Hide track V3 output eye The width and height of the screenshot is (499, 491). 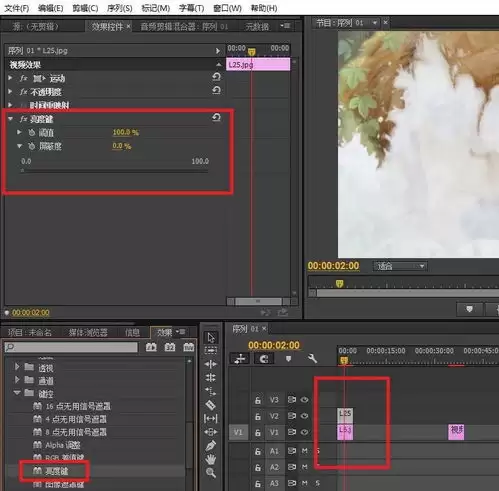pyautogui.click(x=304, y=399)
